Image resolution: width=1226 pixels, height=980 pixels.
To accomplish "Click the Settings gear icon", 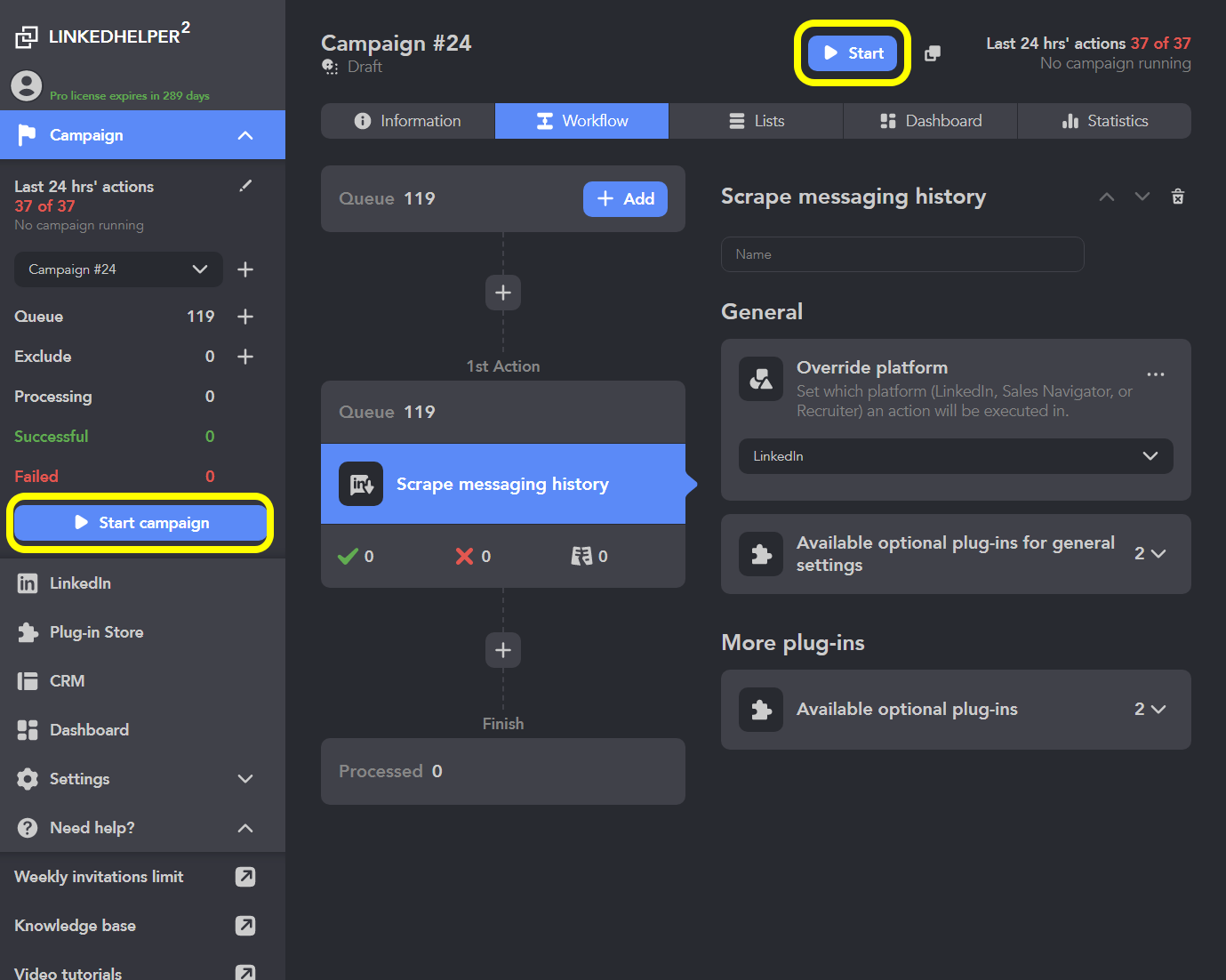I will click(x=28, y=779).
